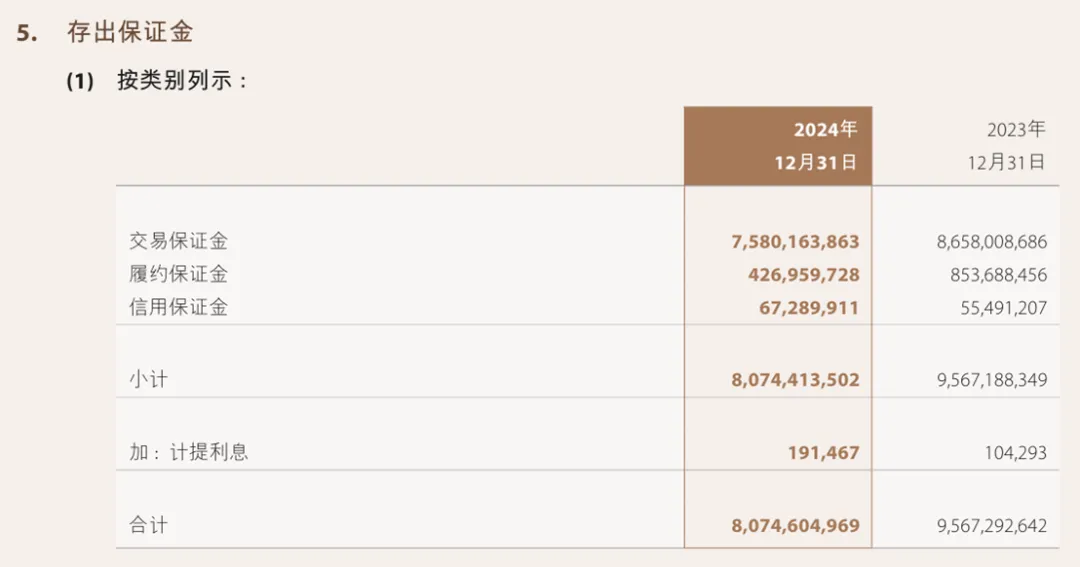Image resolution: width=1080 pixels, height=567 pixels.
Task: Click the 小计 row label
Action: click(x=148, y=380)
